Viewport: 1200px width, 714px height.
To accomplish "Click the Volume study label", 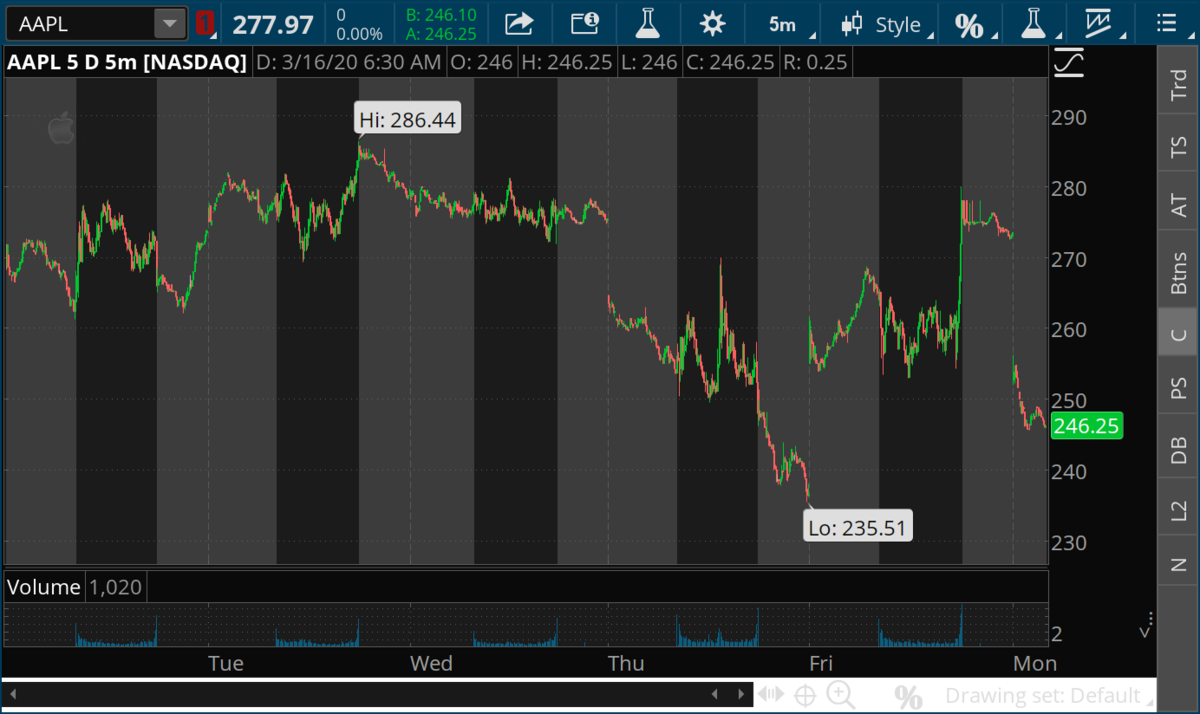I will pos(44,587).
